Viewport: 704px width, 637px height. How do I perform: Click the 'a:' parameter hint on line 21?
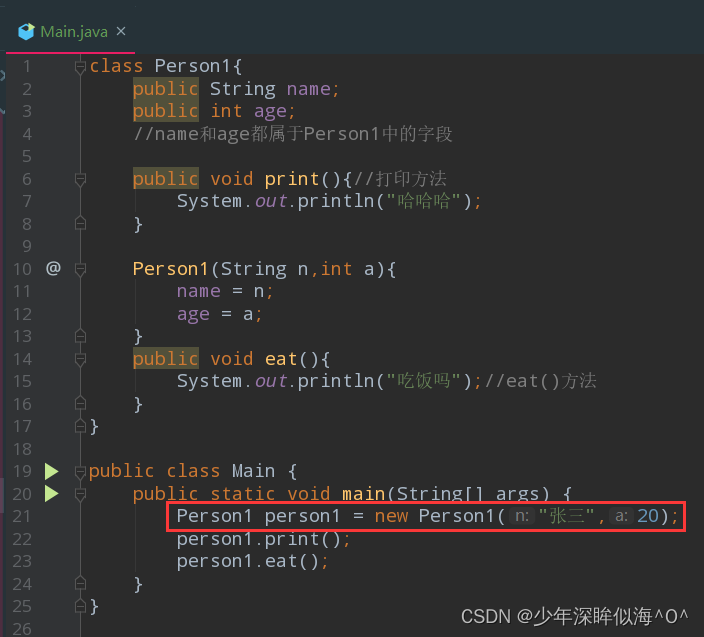[621, 516]
